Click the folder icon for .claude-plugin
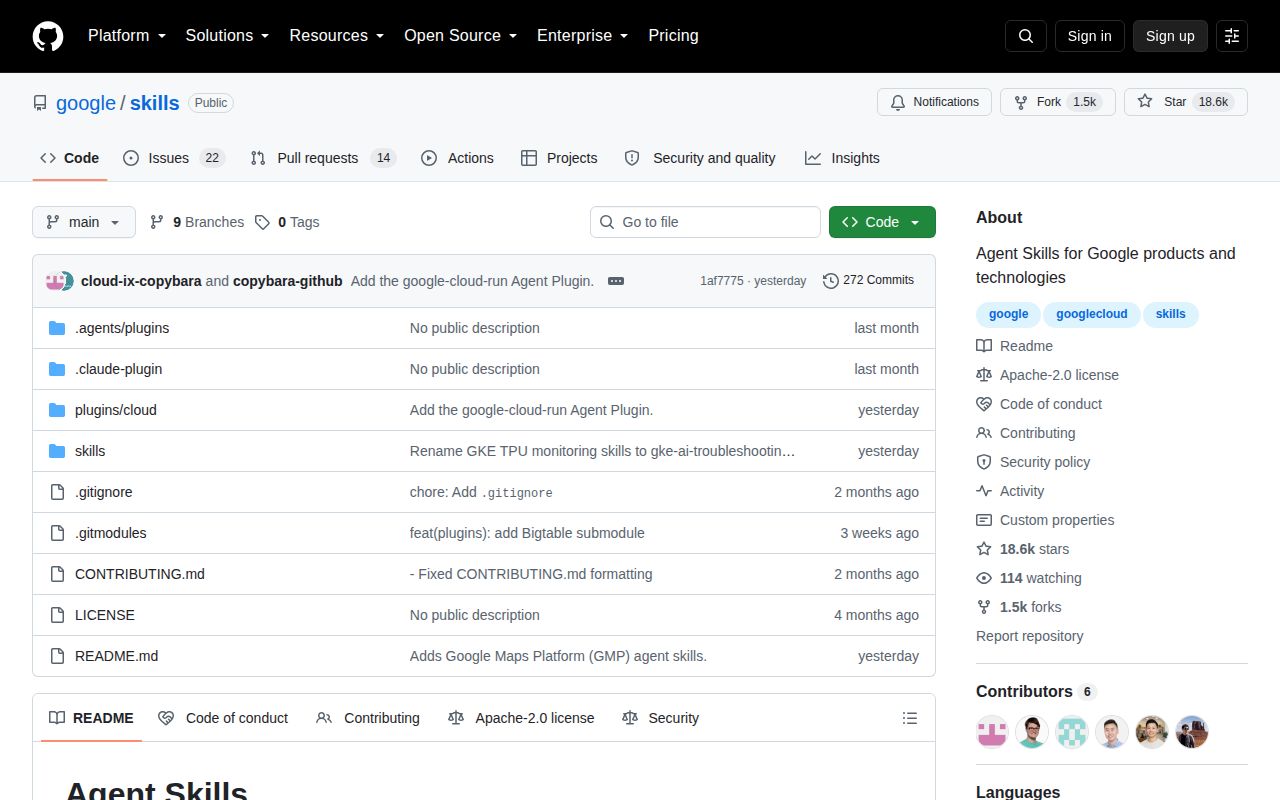Viewport: 1280px width, 800px height. click(x=57, y=369)
